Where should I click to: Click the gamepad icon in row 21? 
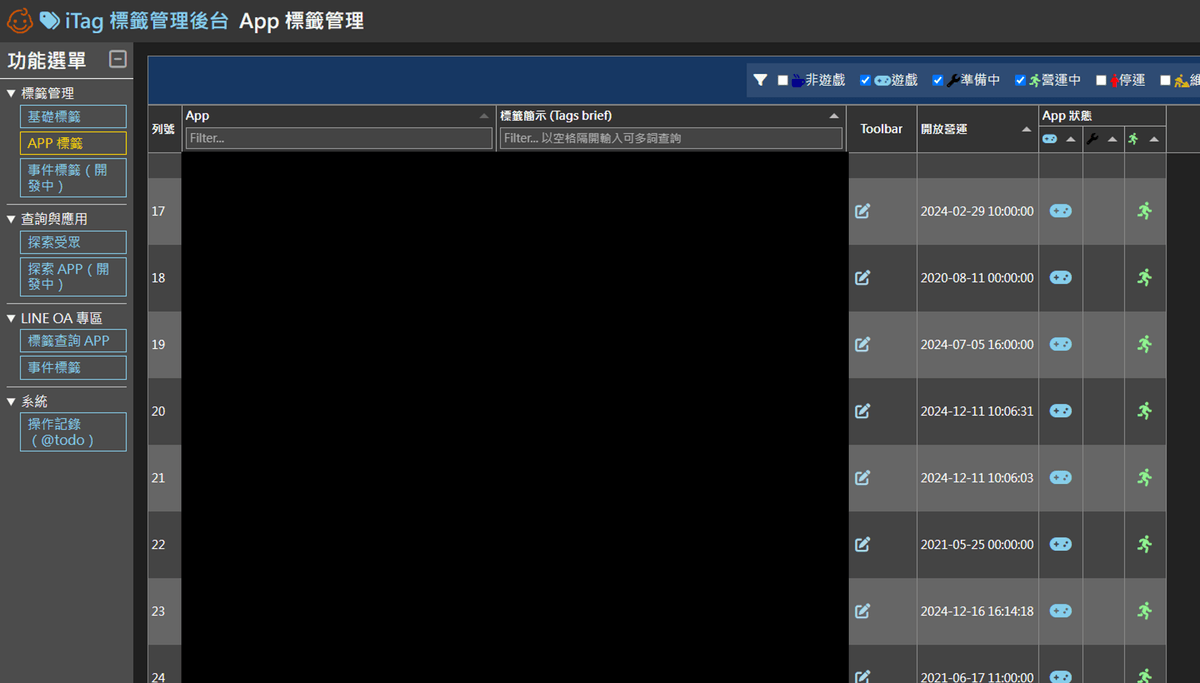click(1060, 478)
